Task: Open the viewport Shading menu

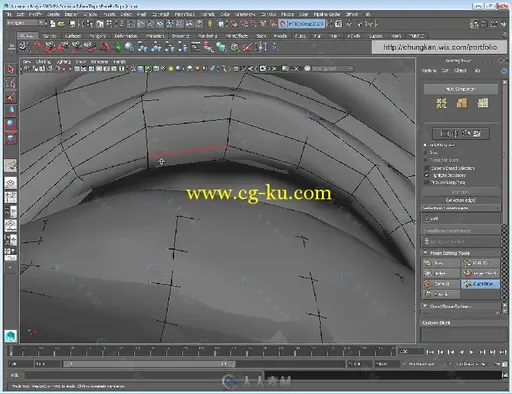Action: (43, 62)
